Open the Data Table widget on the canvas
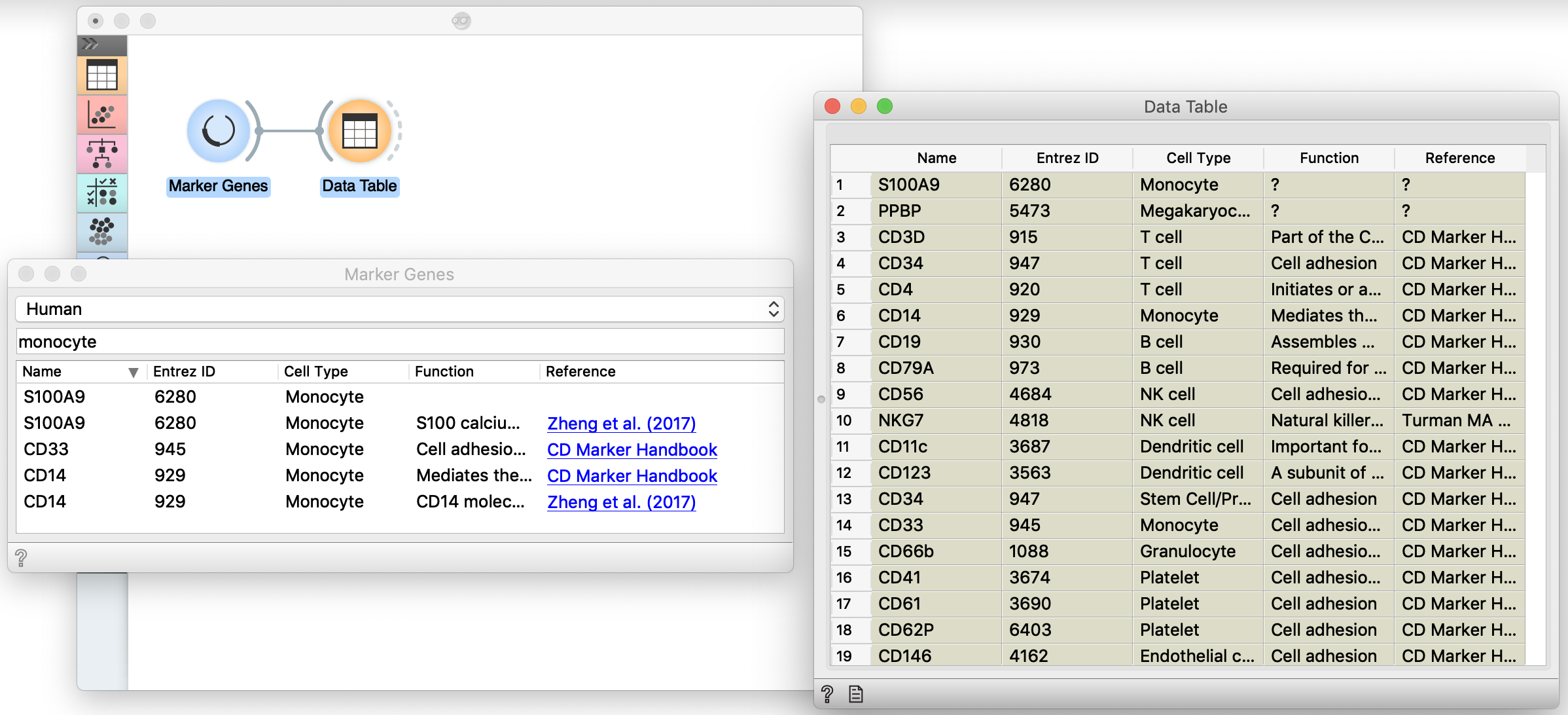 (359, 131)
